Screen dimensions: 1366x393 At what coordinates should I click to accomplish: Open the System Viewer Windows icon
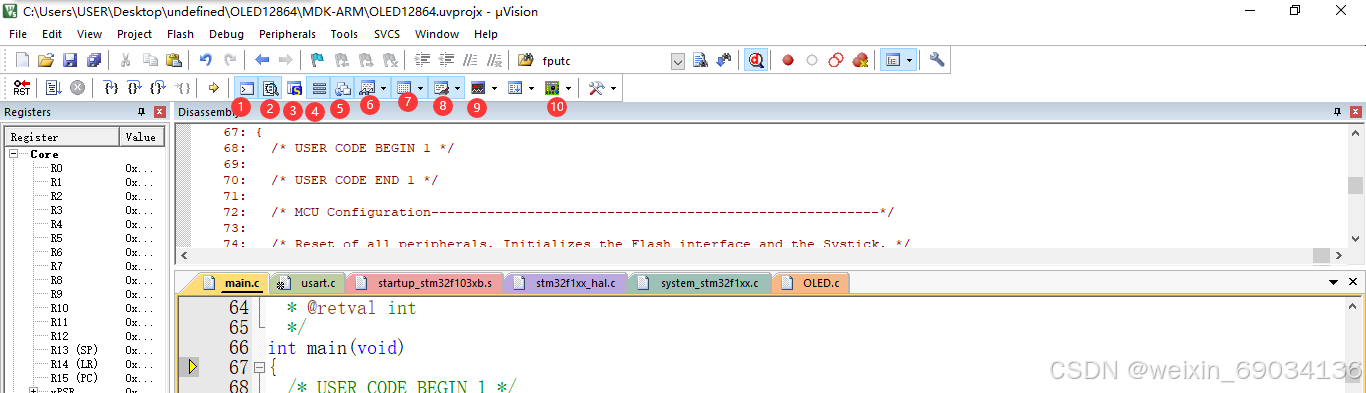552,88
